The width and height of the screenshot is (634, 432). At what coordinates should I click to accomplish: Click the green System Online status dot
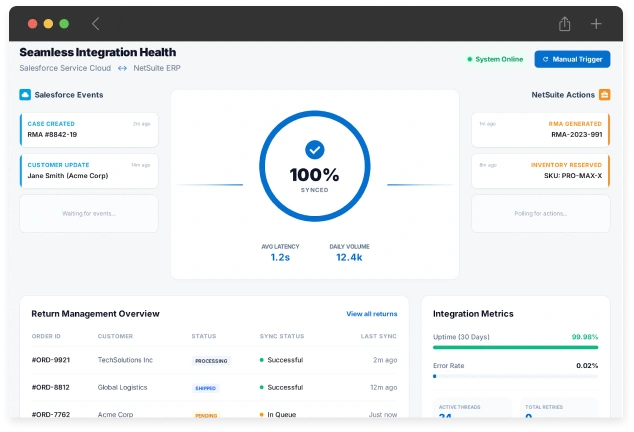[469, 59]
